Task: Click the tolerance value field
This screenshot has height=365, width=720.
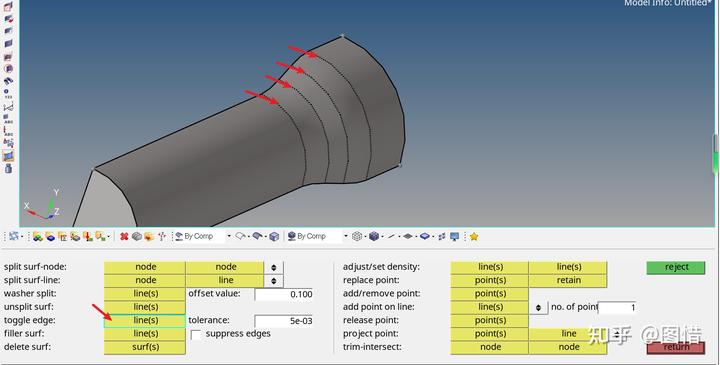Action: pyautogui.click(x=284, y=321)
